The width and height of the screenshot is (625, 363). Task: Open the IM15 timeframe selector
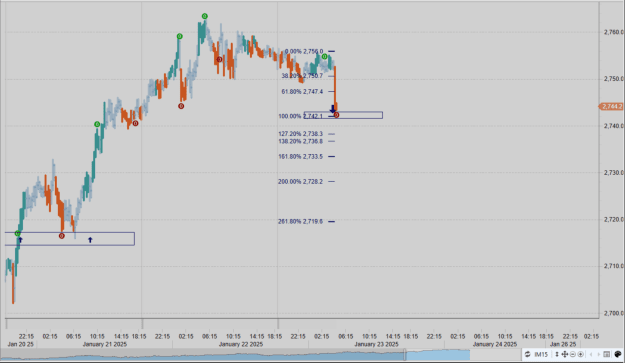[541, 354]
